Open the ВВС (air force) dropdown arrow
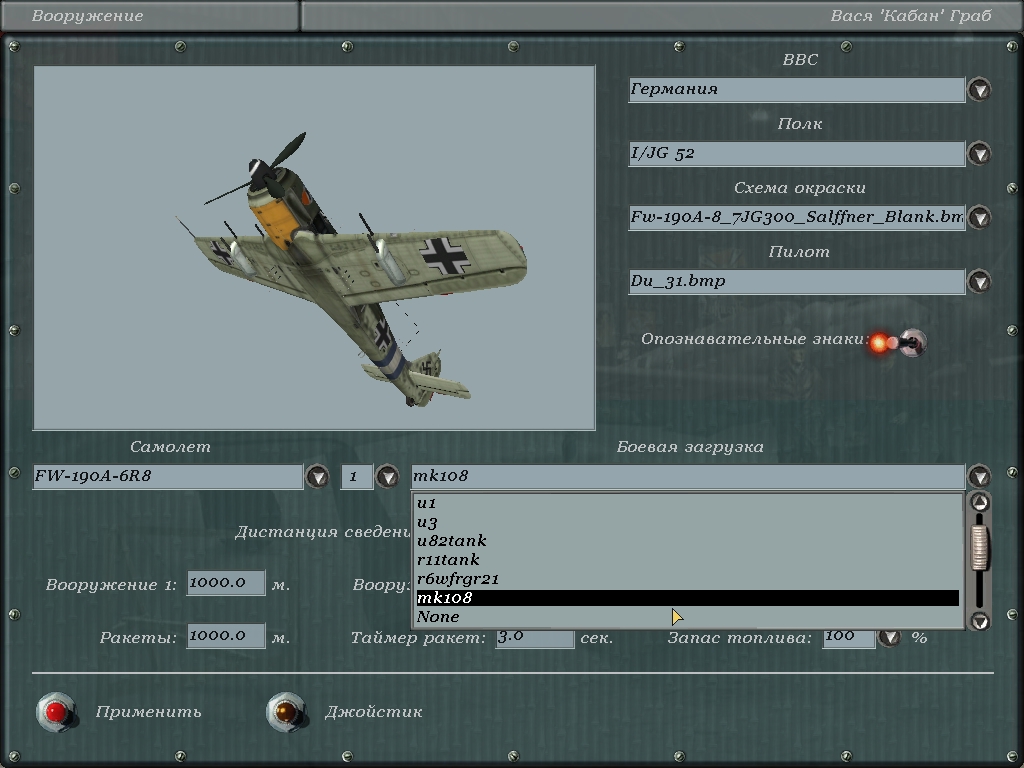1024x768 pixels. pyautogui.click(x=980, y=90)
